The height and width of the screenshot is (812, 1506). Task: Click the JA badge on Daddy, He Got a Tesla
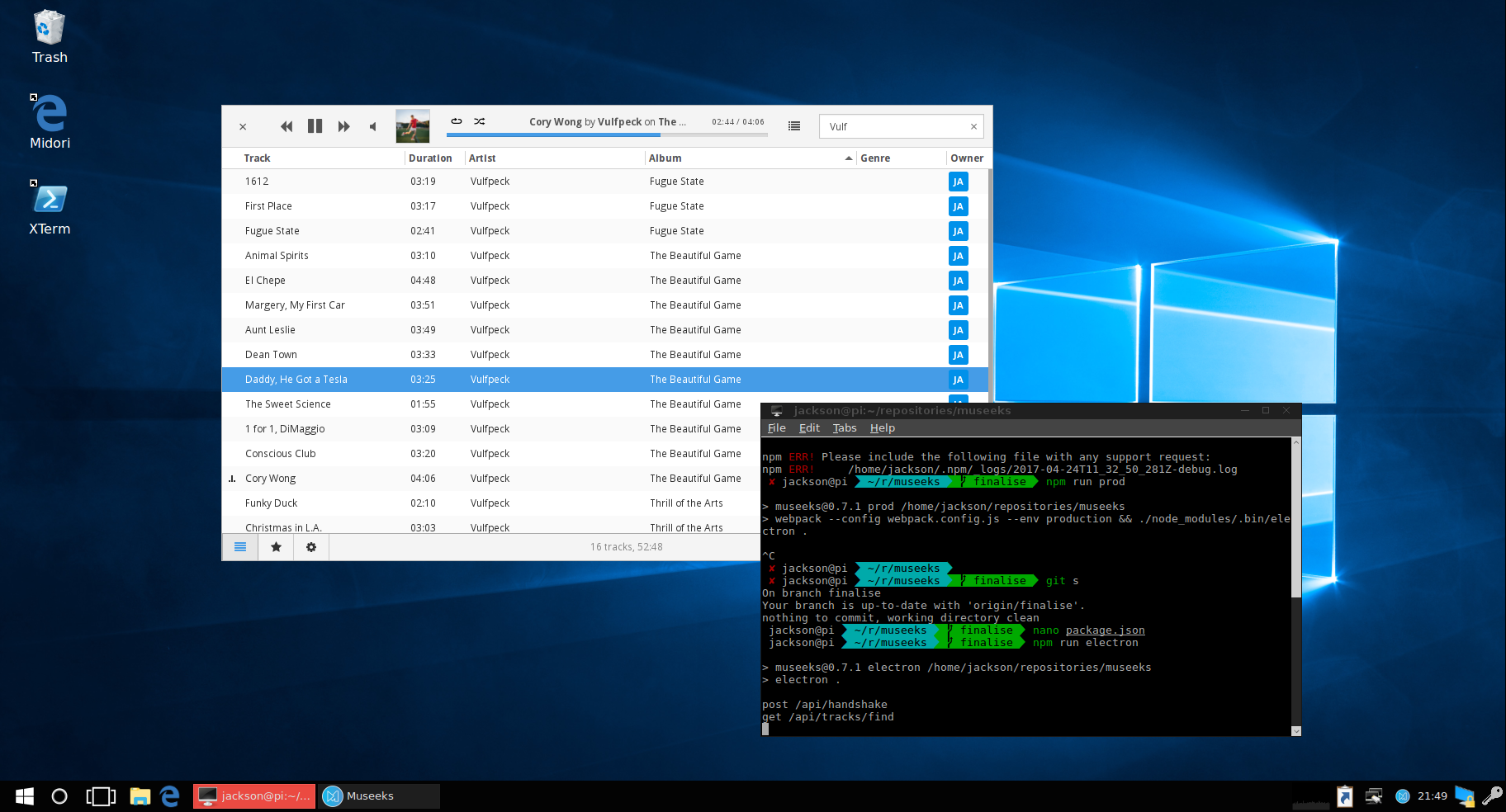click(x=958, y=380)
